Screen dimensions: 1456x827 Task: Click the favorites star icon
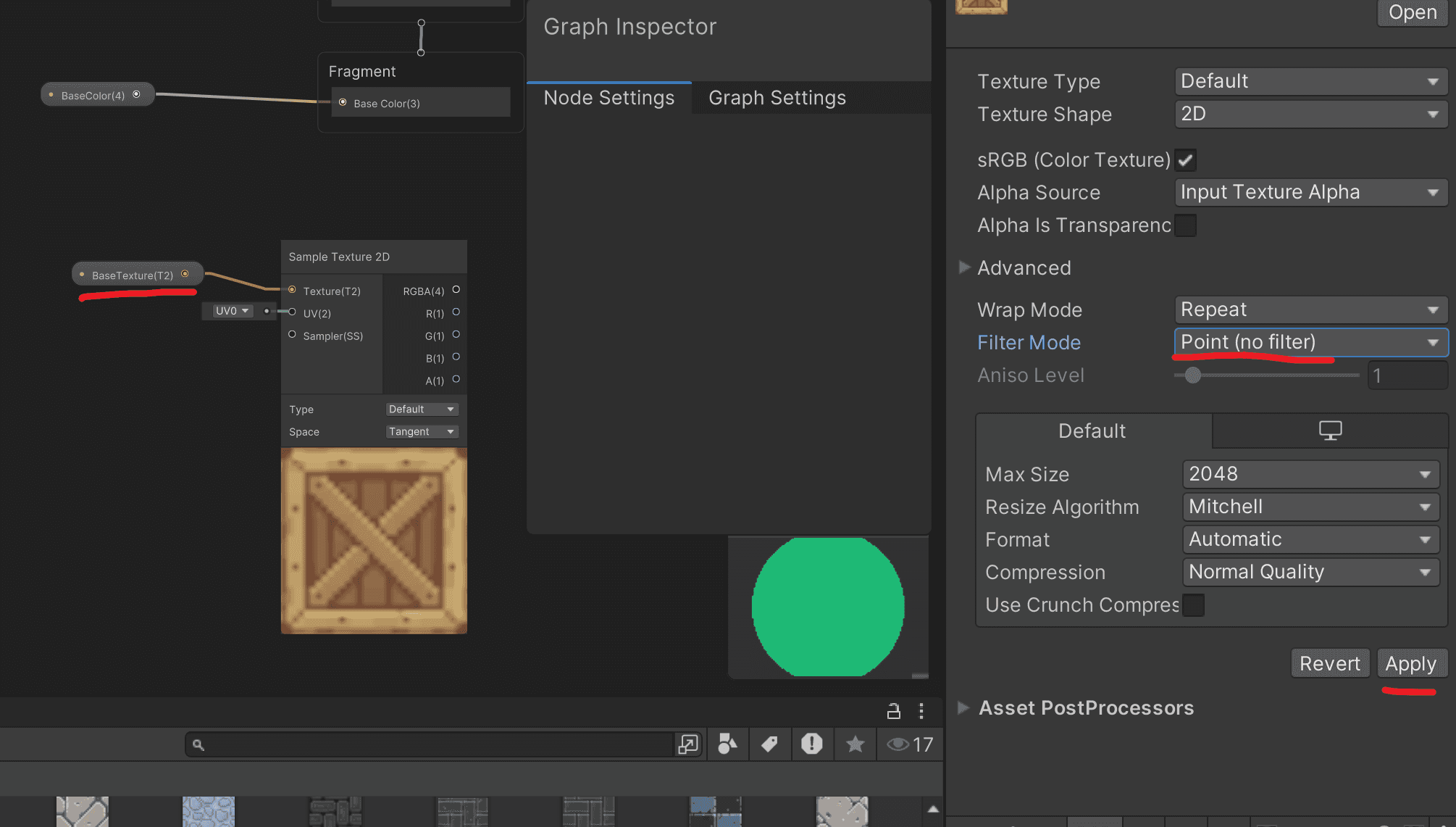[855, 744]
